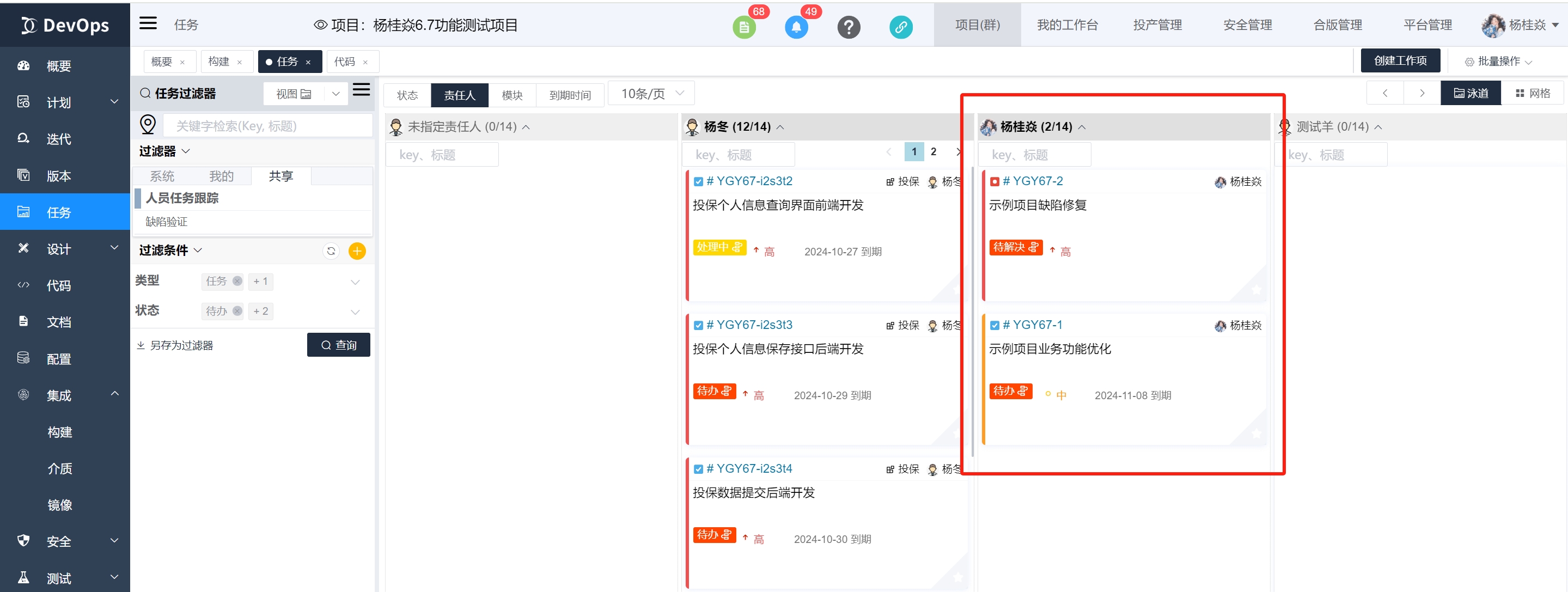Open the 10条/页 page size dropdown
This screenshot has height=592, width=1568.
651,94
